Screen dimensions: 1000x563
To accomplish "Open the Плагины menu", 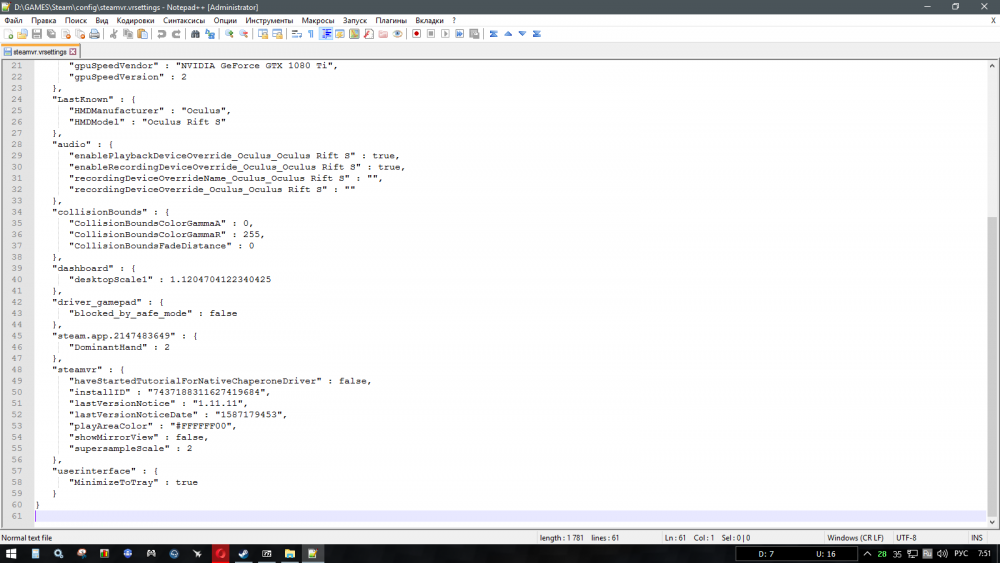I will pyautogui.click(x=391, y=20).
